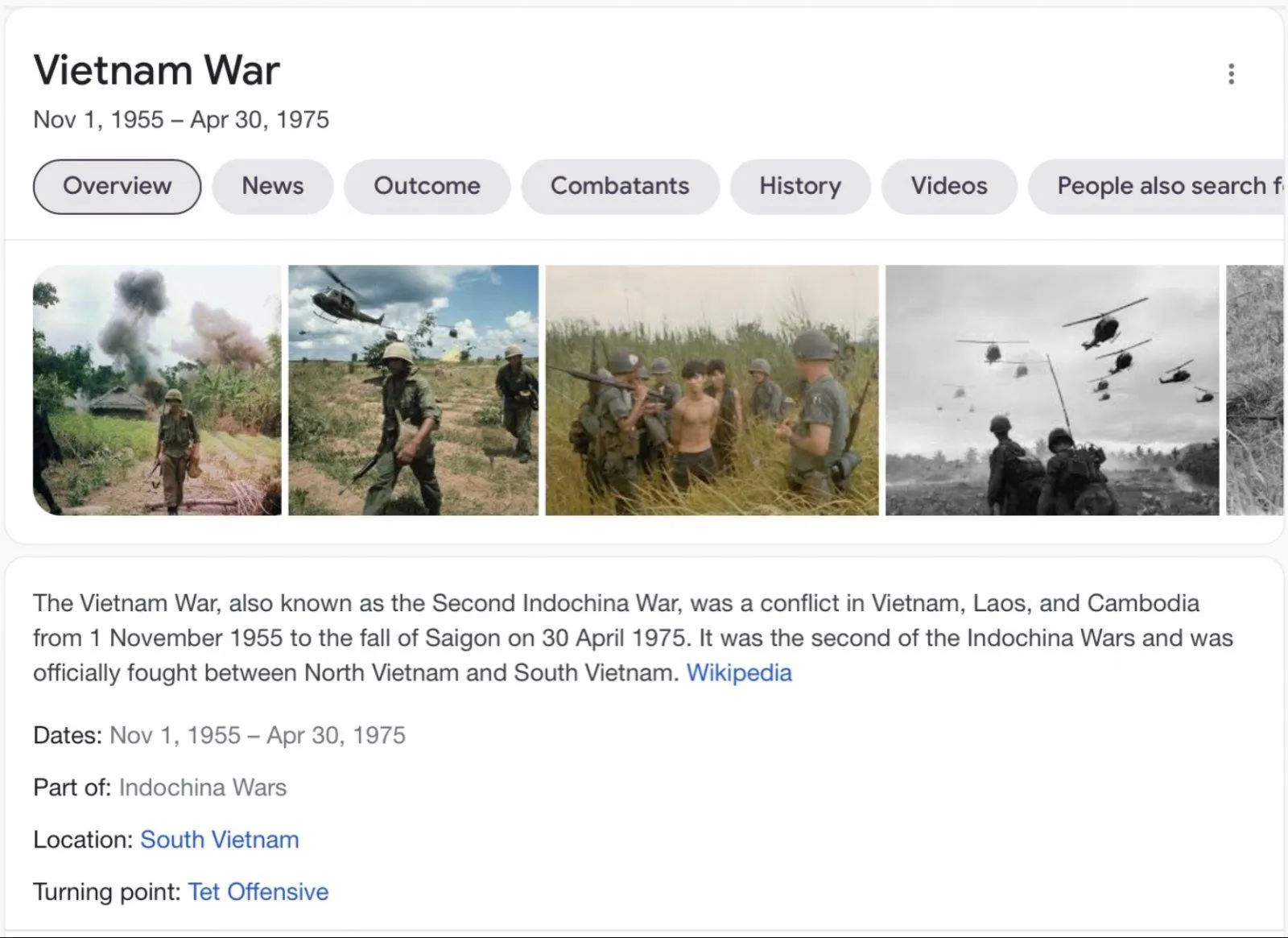
Task: View the partially visible fifth photo
Action: 1254,390
